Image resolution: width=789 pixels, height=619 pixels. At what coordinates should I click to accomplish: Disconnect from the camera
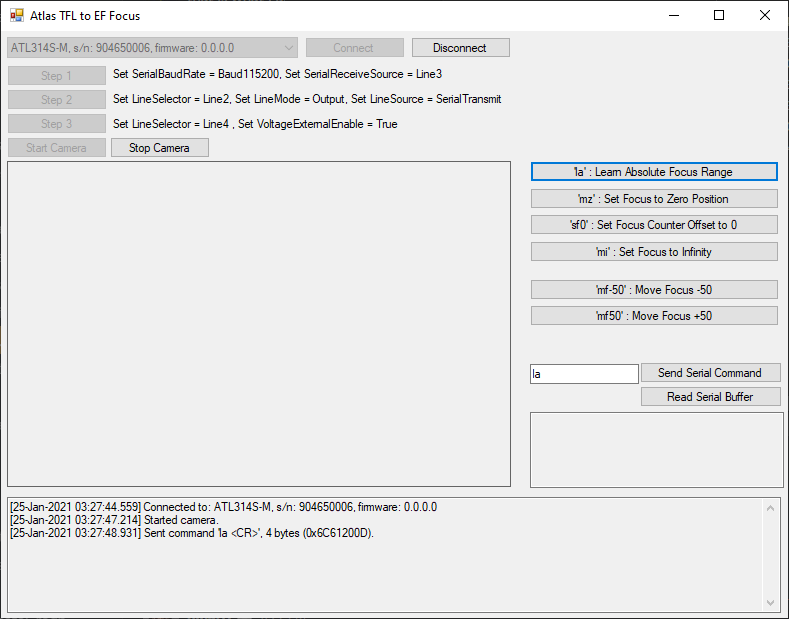point(460,48)
